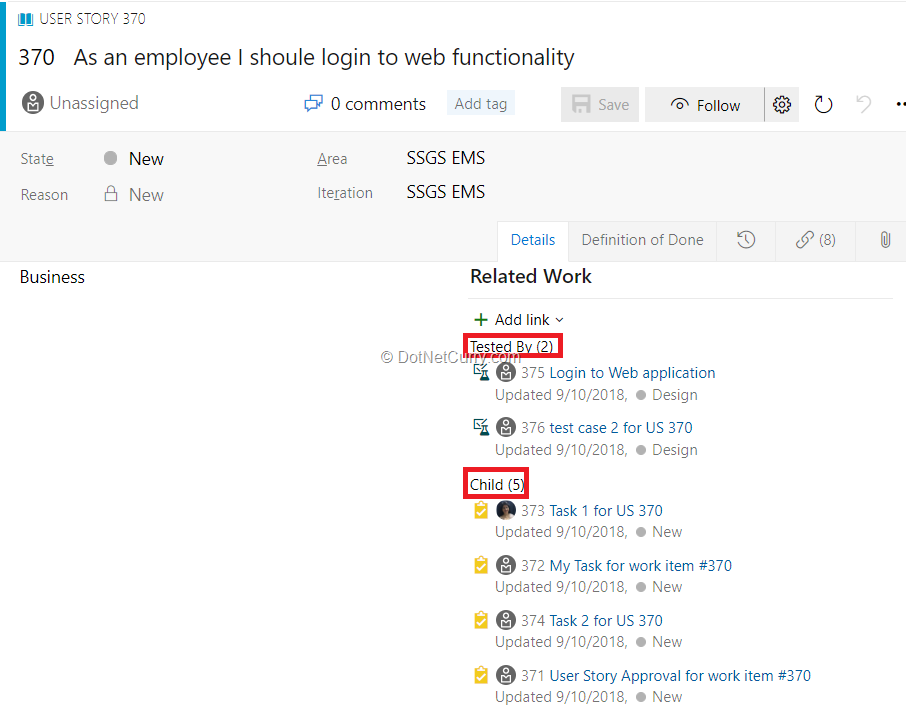This screenshot has width=906, height=716.
Task: Open the State field showing New
Action: click(146, 159)
